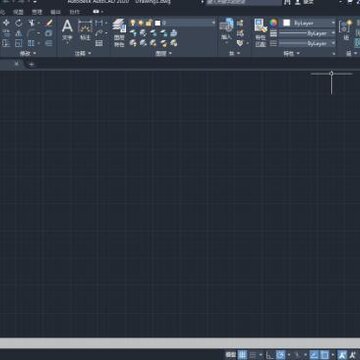Toggle polar tracking in status bar

[281, 355]
